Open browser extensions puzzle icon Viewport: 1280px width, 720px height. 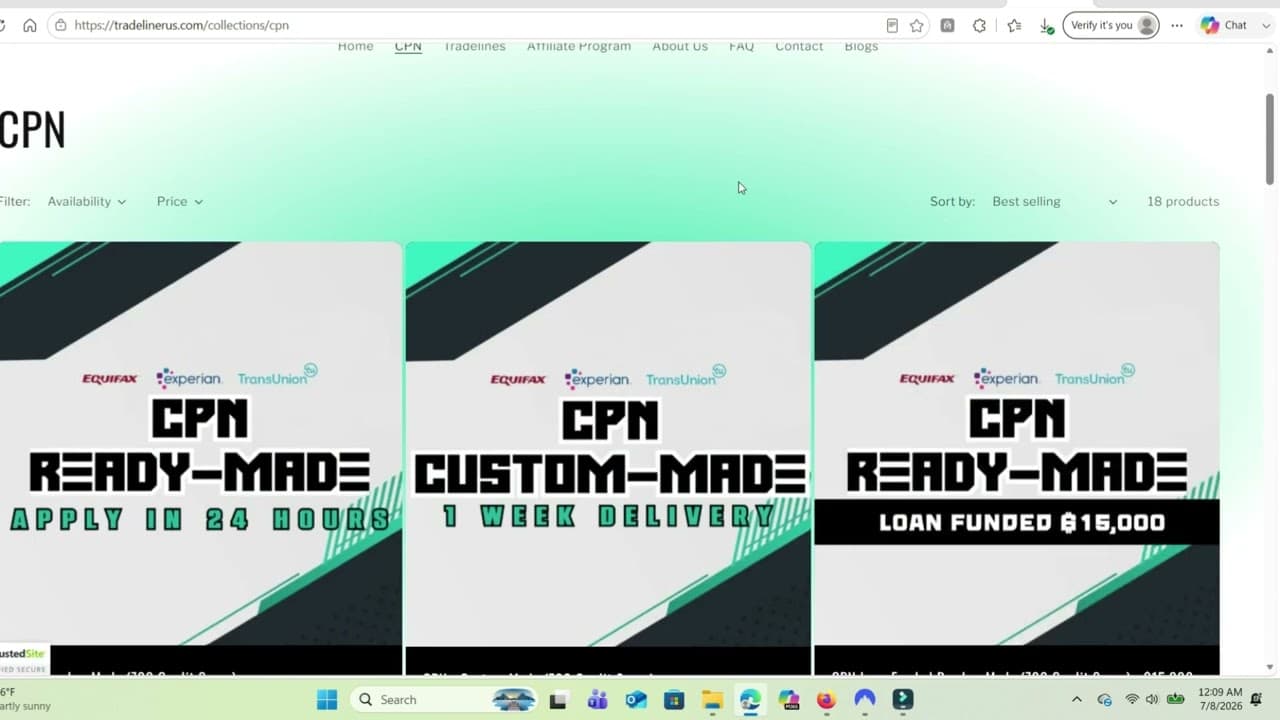coord(979,25)
